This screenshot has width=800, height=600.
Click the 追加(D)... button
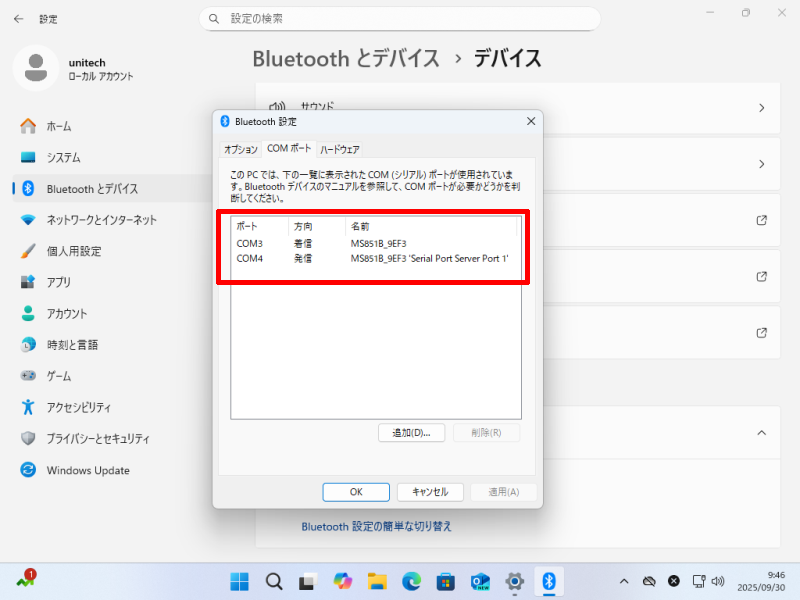pos(411,433)
